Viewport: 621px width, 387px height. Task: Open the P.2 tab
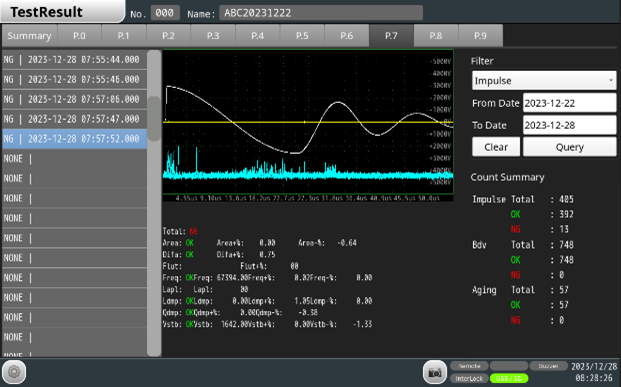click(x=168, y=36)
